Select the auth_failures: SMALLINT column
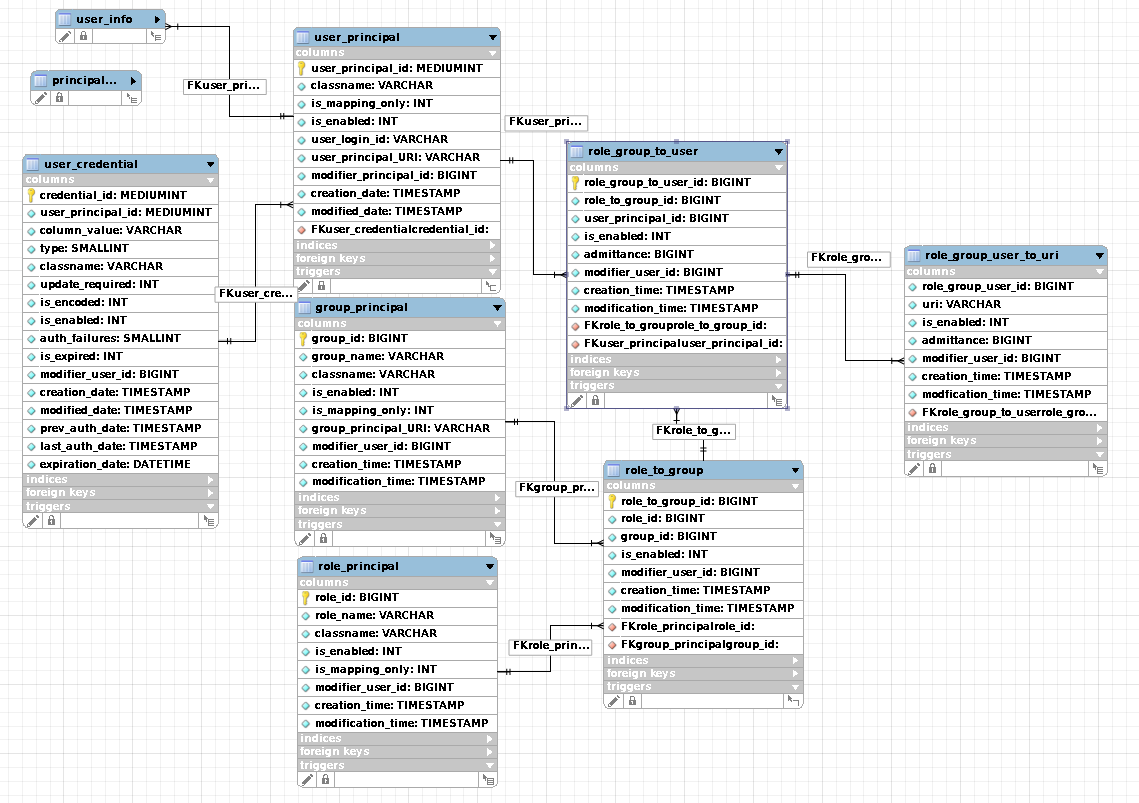Image resolution: width=1139 pixels, height=803 pixels. [110, 338]
